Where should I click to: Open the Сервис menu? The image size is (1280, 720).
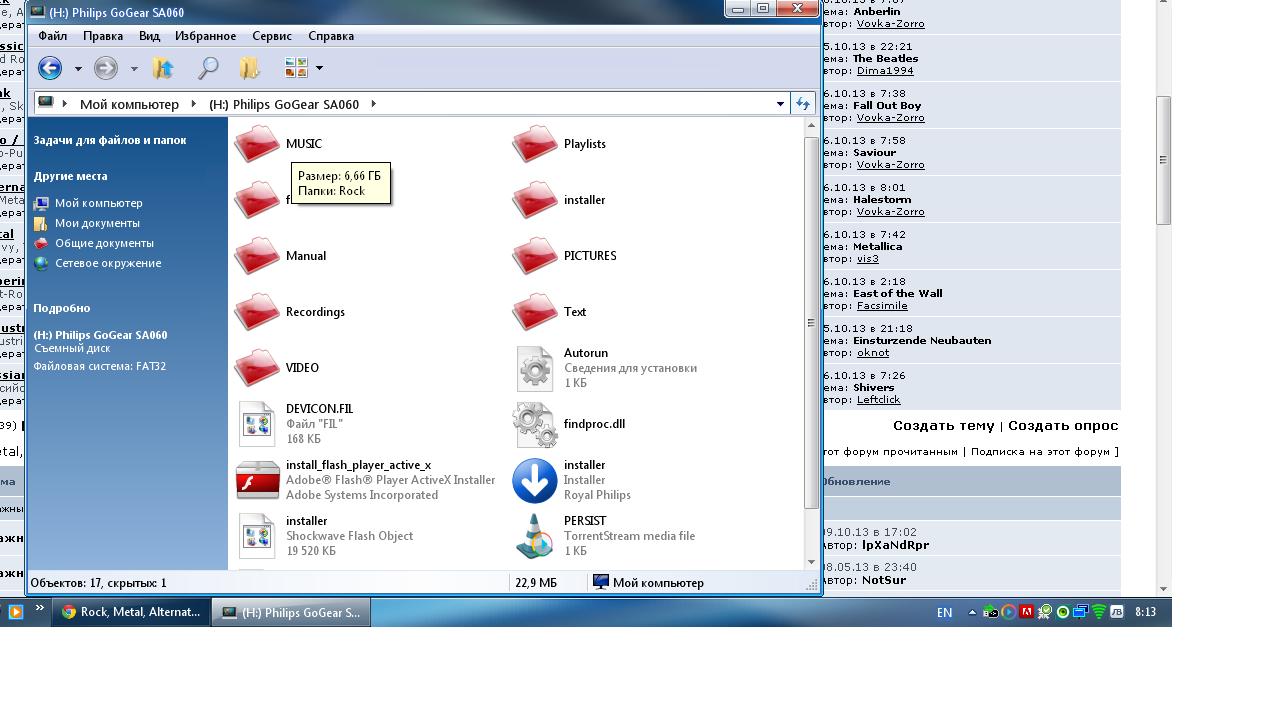coord(272,36)
